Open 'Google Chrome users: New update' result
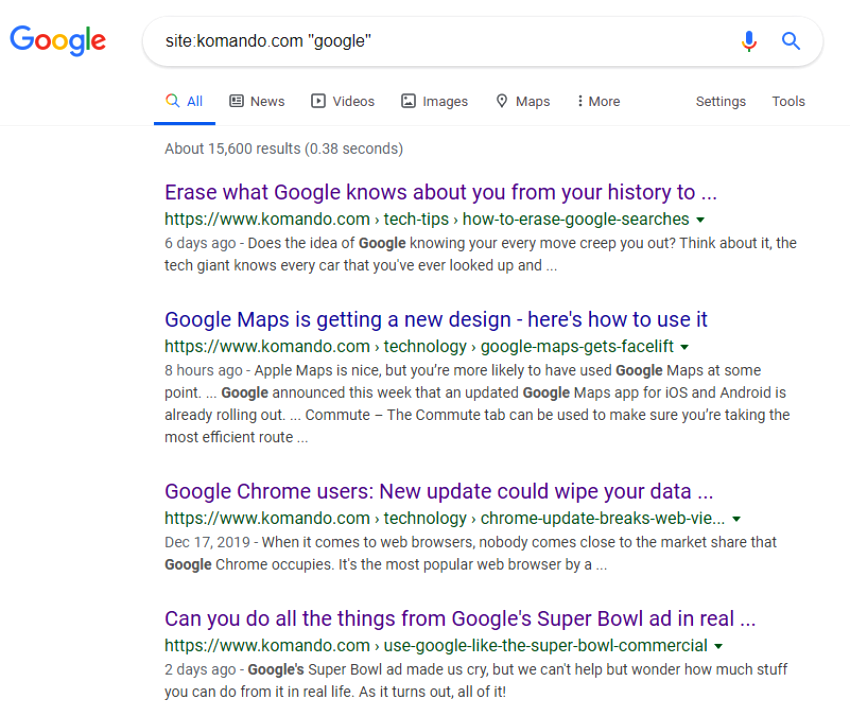 coord(439,492)
